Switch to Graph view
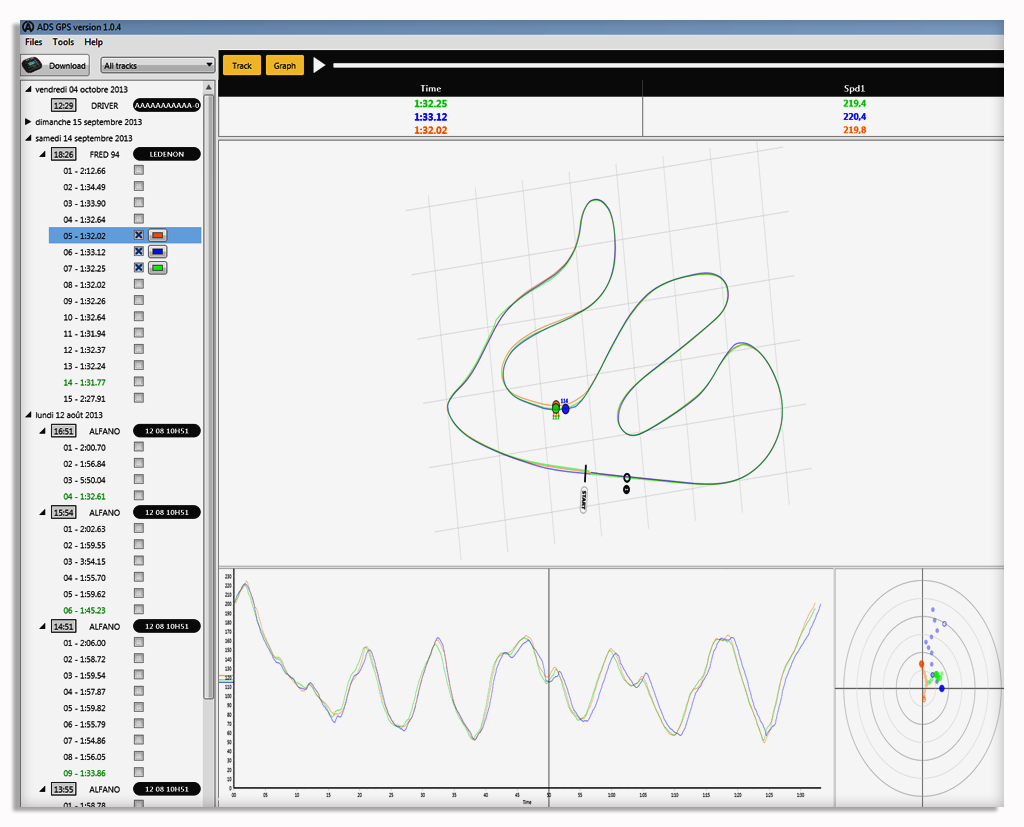Viewport: 1024px width, 827px height. pyautogui.click(x=284, y=65)
